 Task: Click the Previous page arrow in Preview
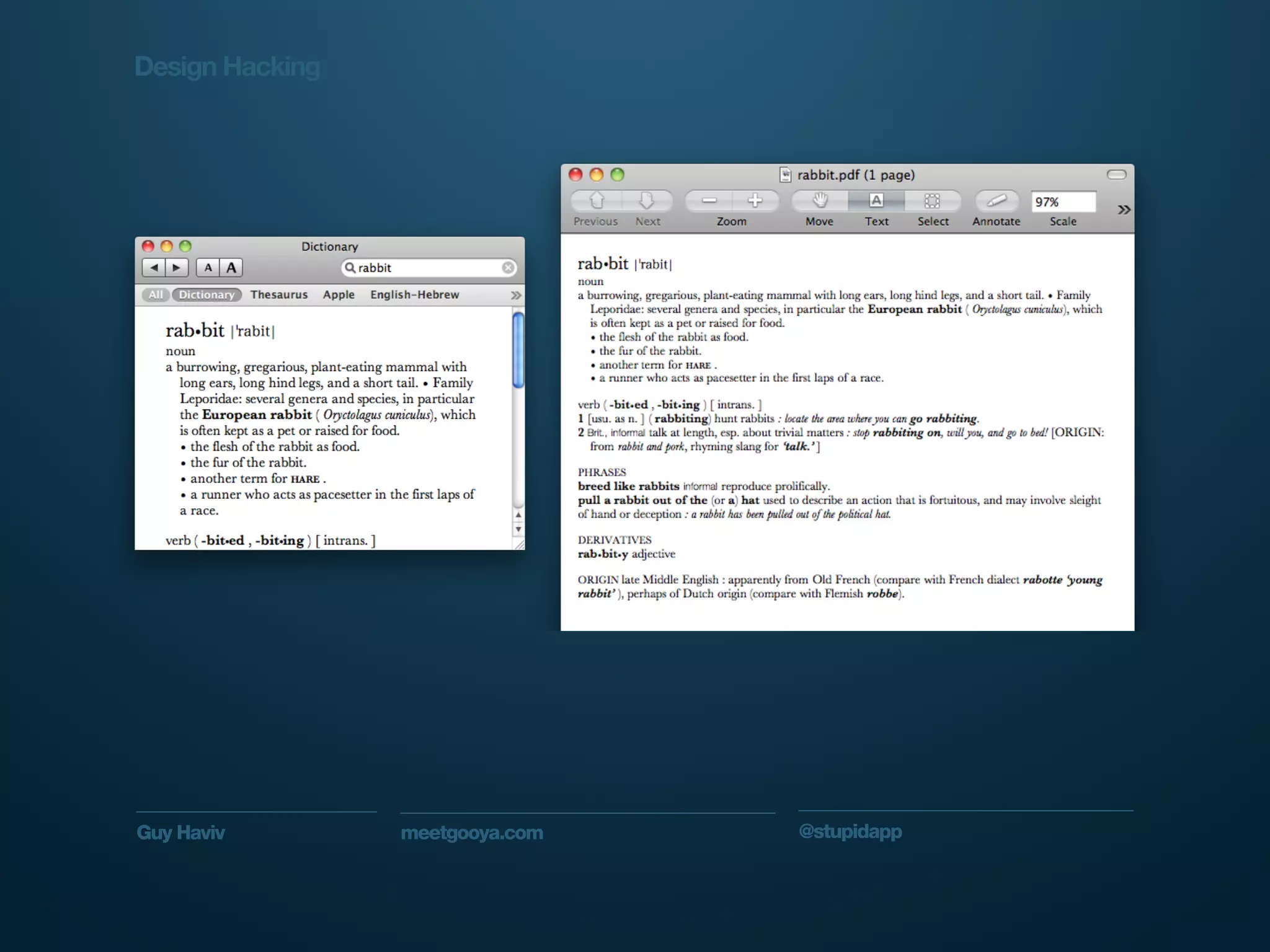pyautogui.click(x=596, y=201)
